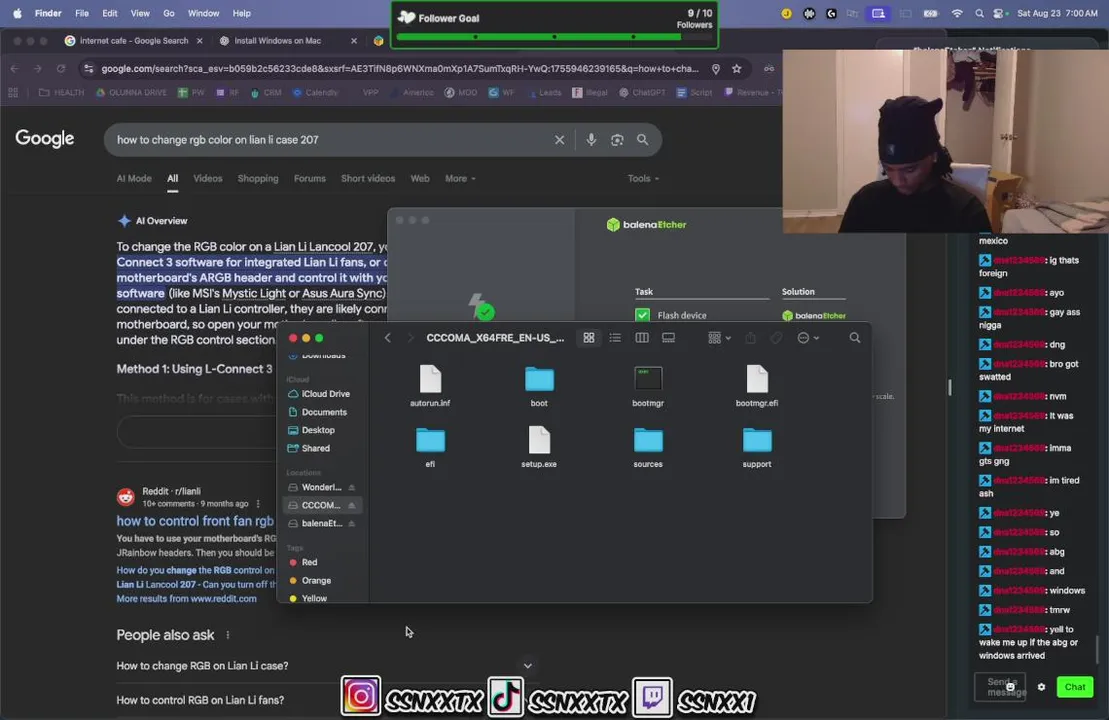The width and height of the screenshot is (1109, 720).
Task: Select the Videos search tab
Action: point(208,179)
